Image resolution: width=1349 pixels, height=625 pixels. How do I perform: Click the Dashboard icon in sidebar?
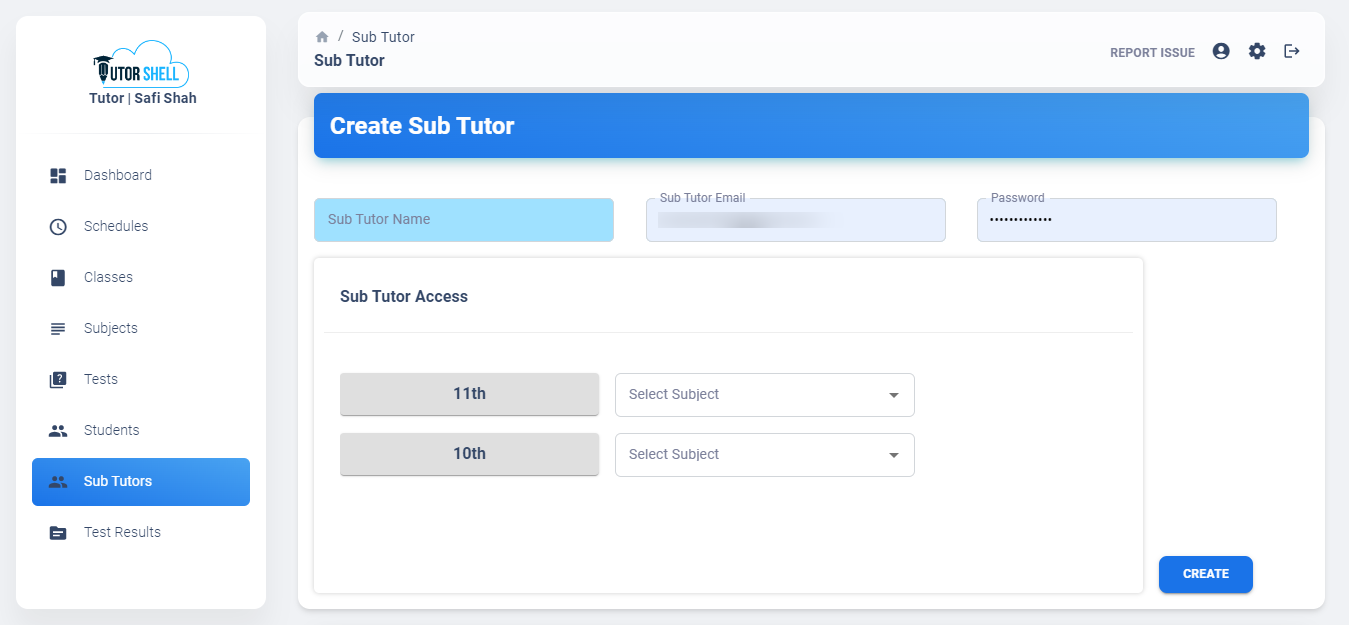(58, 175)
